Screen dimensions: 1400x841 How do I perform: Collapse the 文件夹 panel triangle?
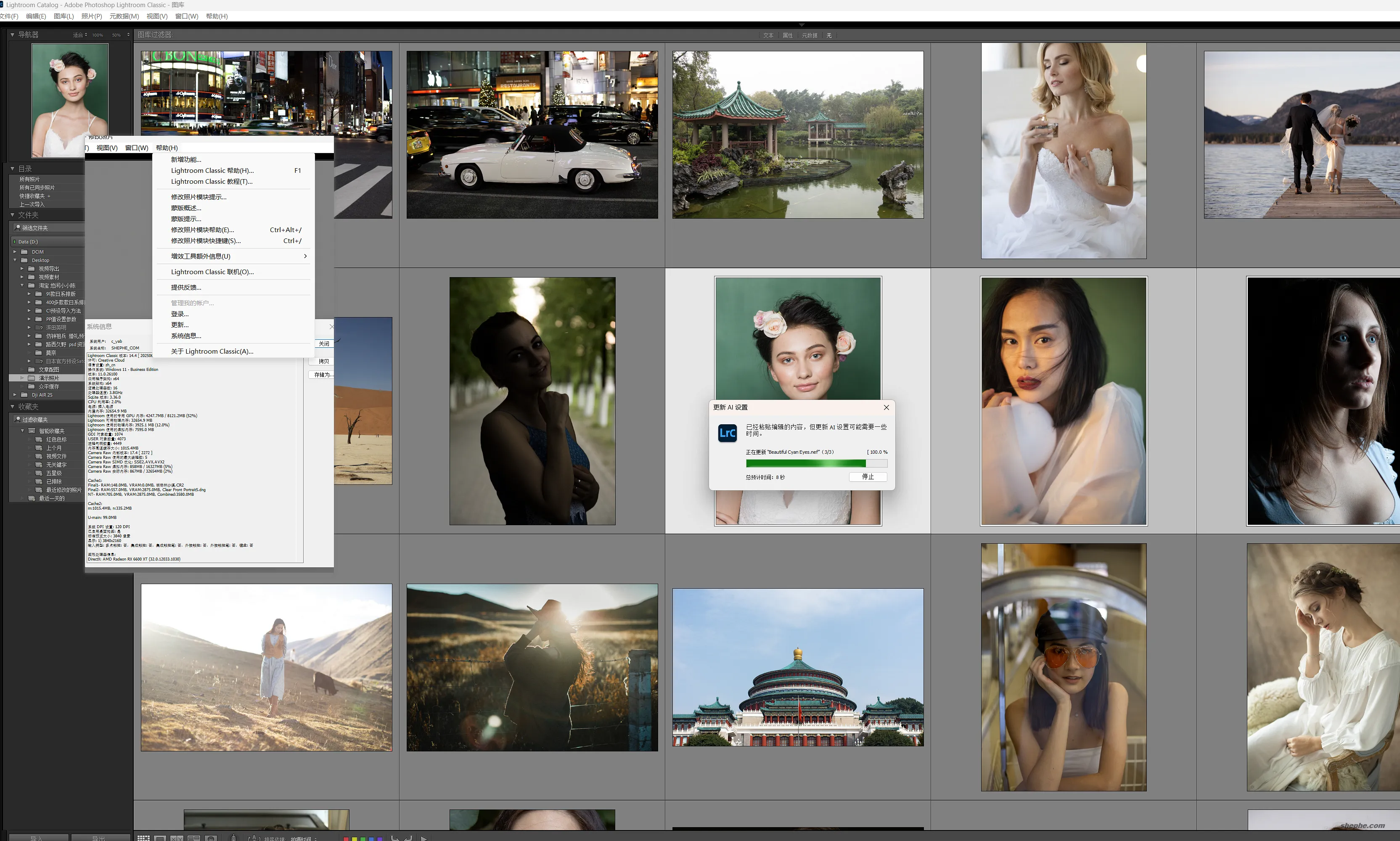click(x=13, y=215)
